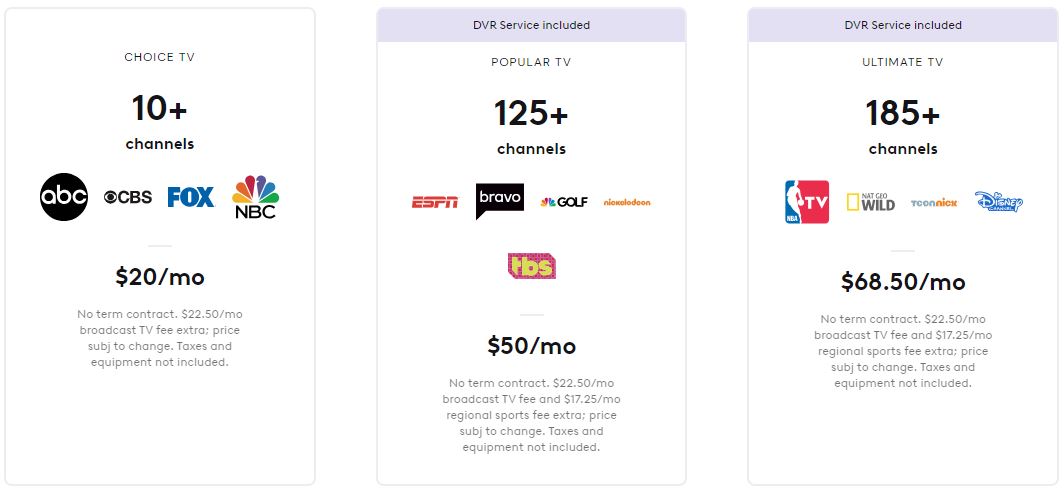
Task: Click the $50/mo price text
Action: point(531,346)
